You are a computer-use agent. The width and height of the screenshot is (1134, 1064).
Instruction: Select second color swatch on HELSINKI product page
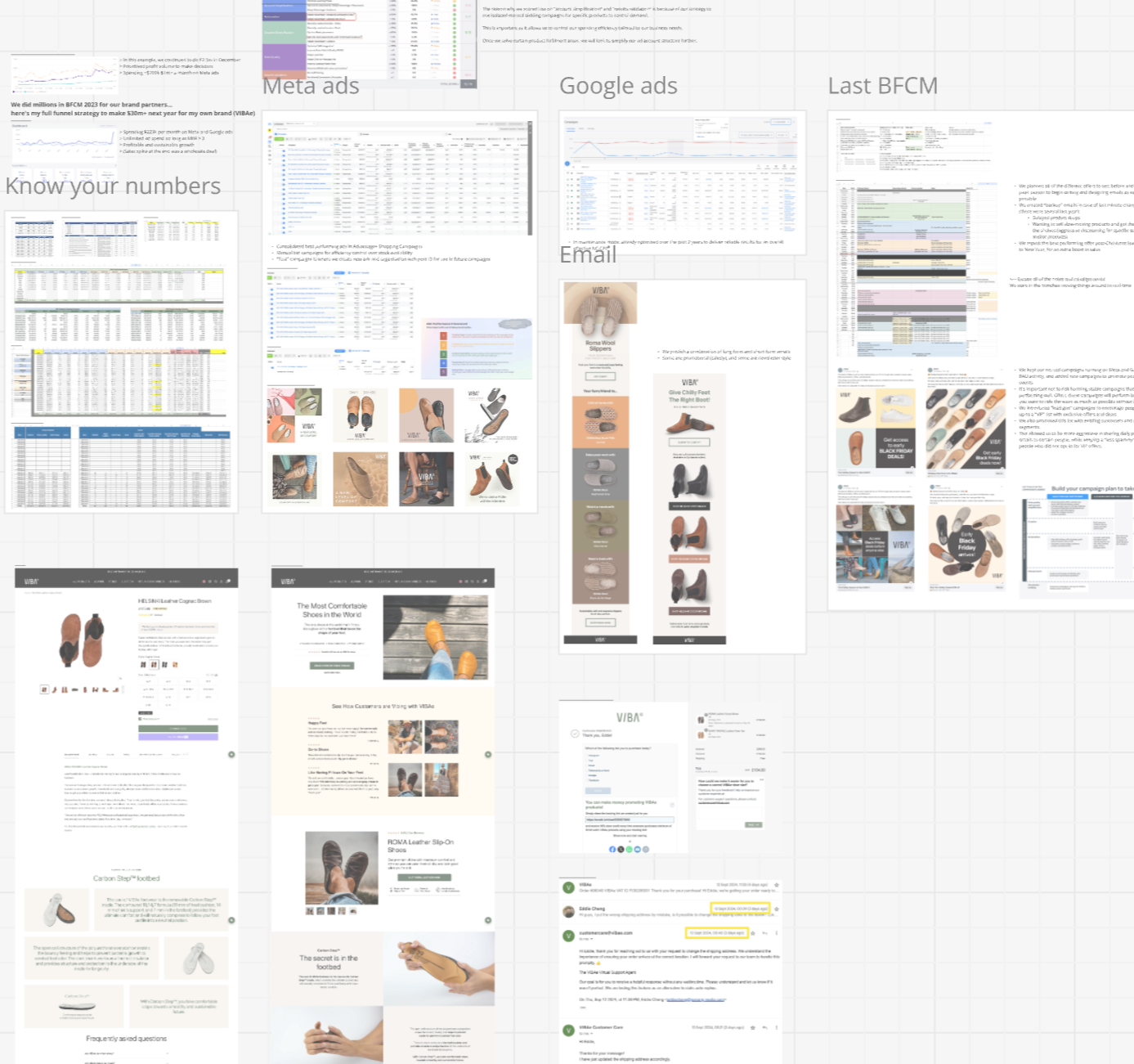[154, 665]
